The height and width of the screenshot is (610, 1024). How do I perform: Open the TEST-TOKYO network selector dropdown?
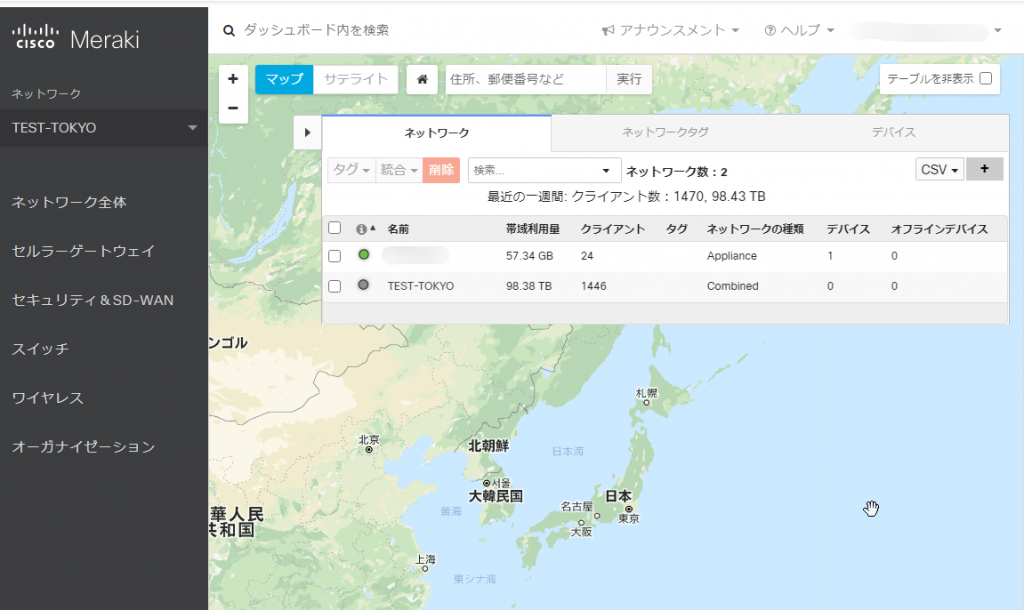coord(104,128)
